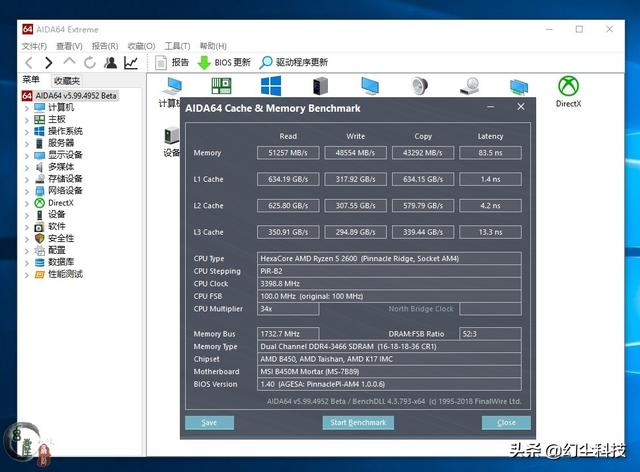Expand the DirectX tree node
640x472 pixels.
(27, 203)
